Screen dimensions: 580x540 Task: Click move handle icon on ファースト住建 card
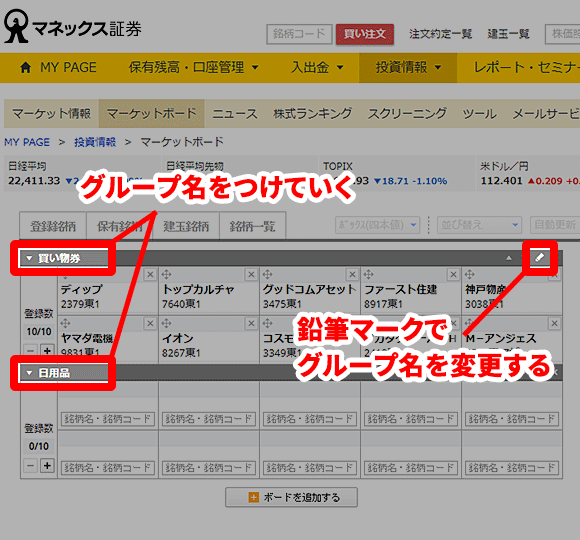click(368, 274)
